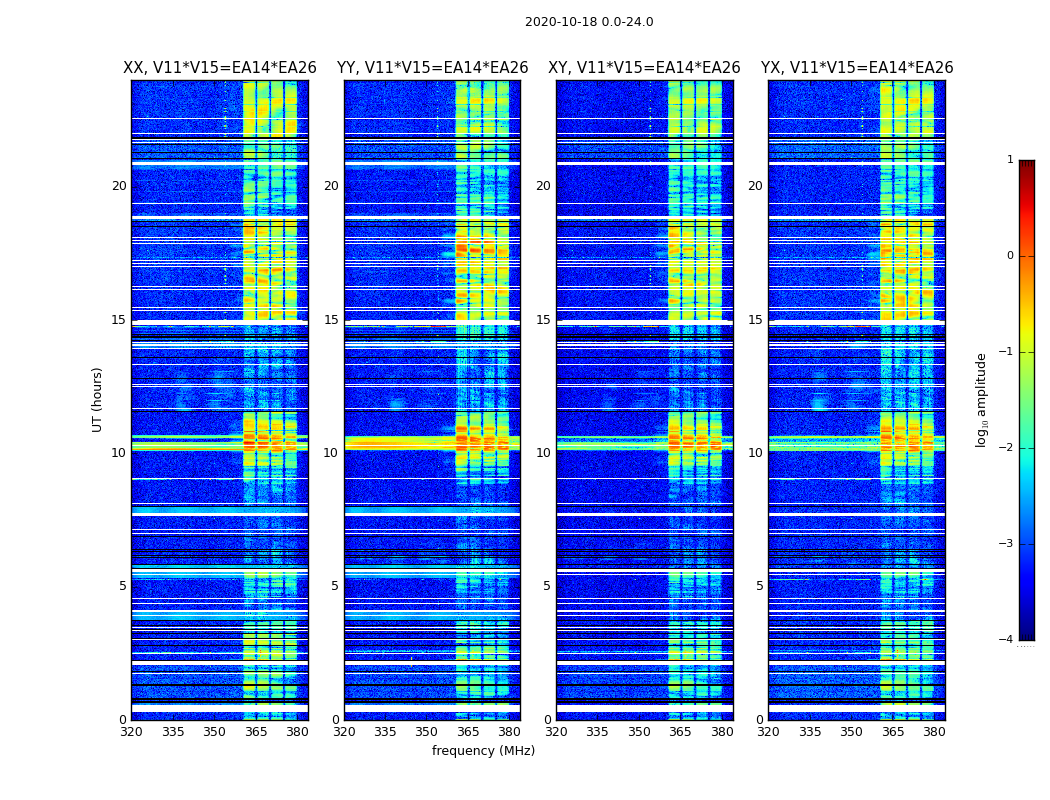
Task: Click the 380 MHz tick label under the YY panel
Action: coord(510,732)
